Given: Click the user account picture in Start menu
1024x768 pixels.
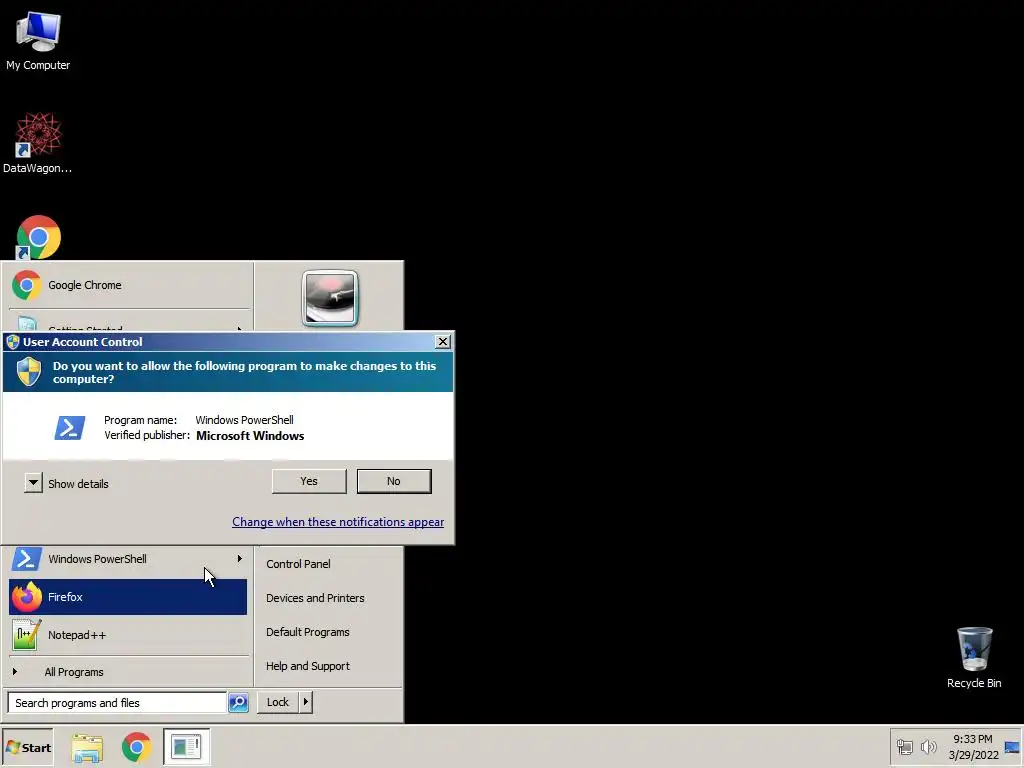Looking at the screenshot, I should tap(330, 298).
